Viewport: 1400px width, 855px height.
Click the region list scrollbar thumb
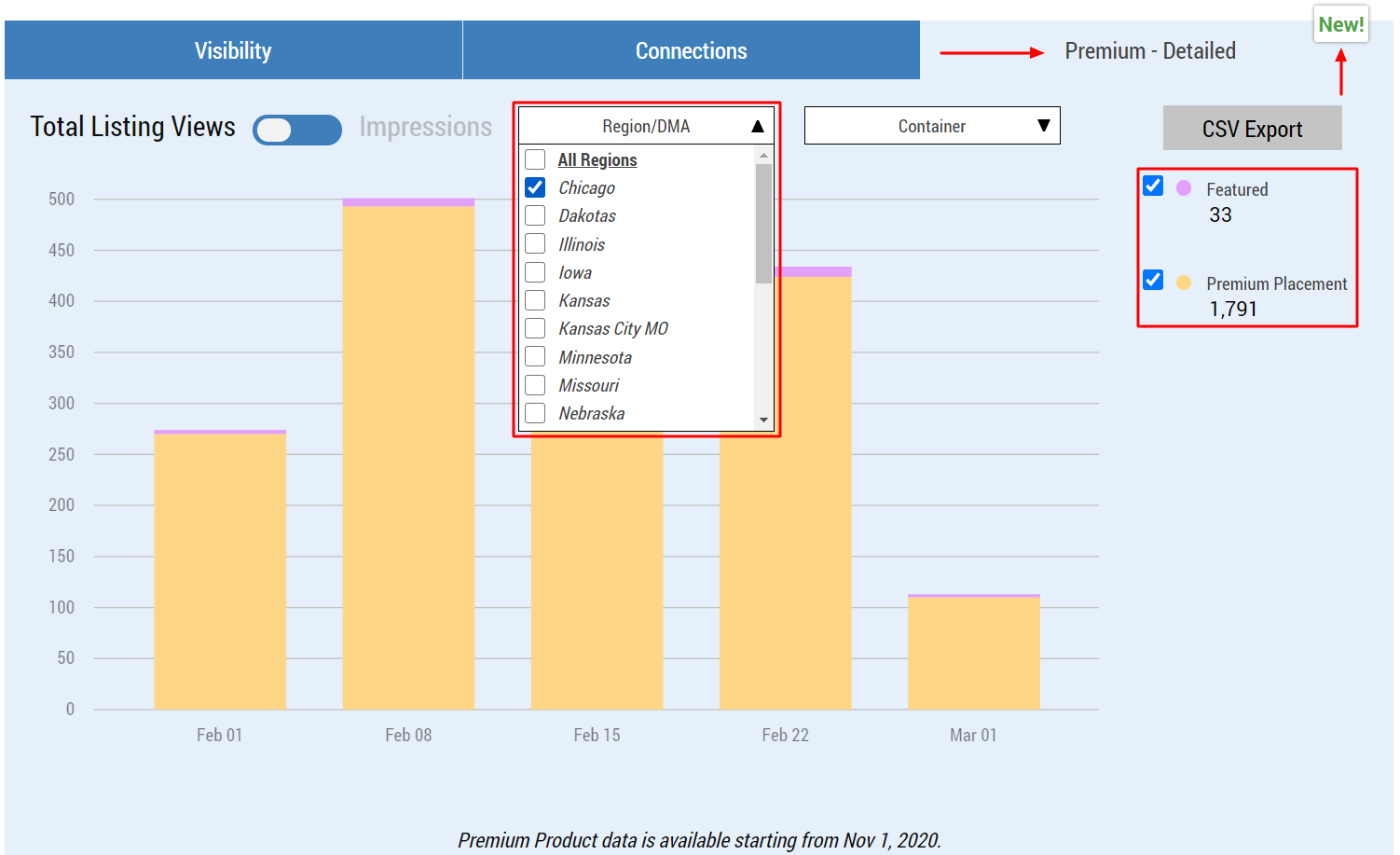pyautogui.click(x=764, y=224)
